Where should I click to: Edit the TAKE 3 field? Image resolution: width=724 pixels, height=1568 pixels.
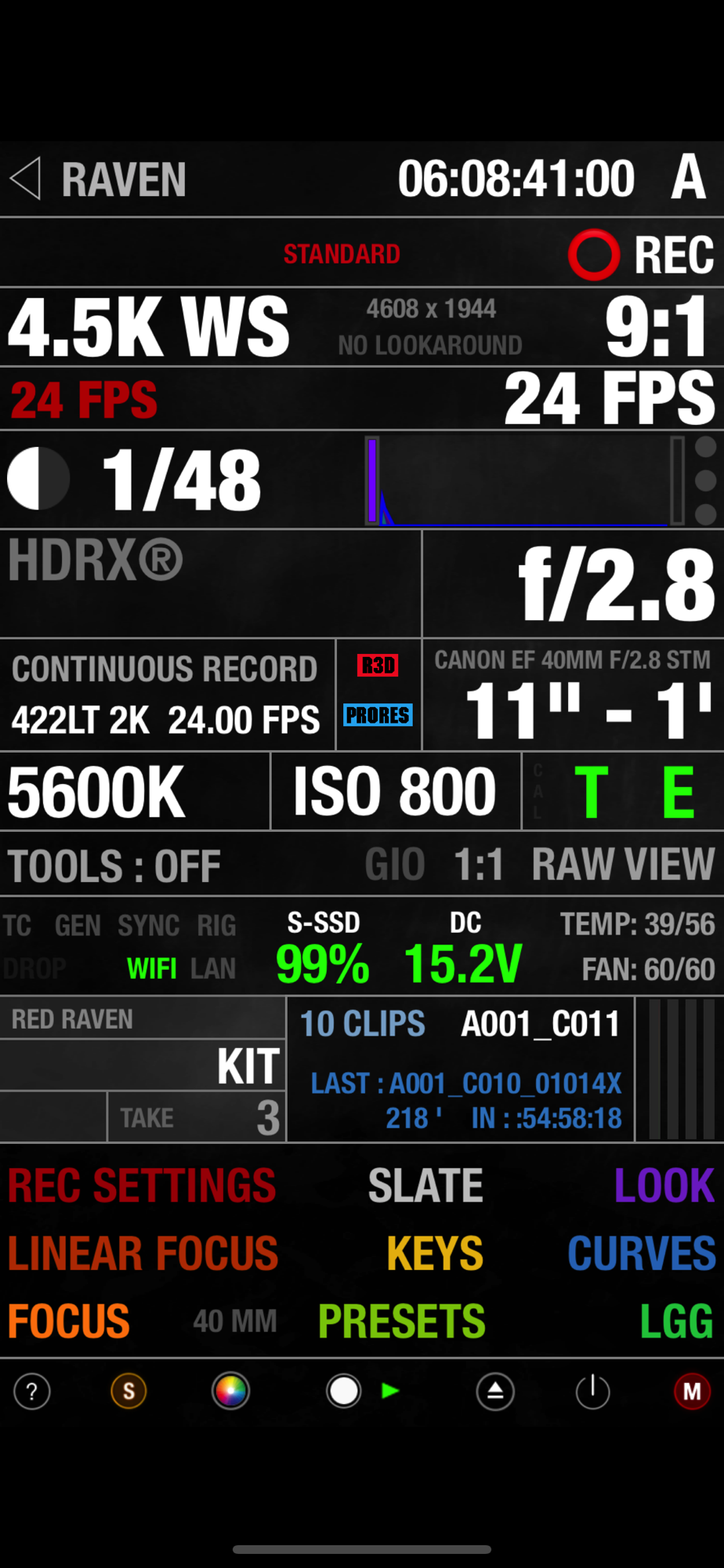pos(197,1117)
